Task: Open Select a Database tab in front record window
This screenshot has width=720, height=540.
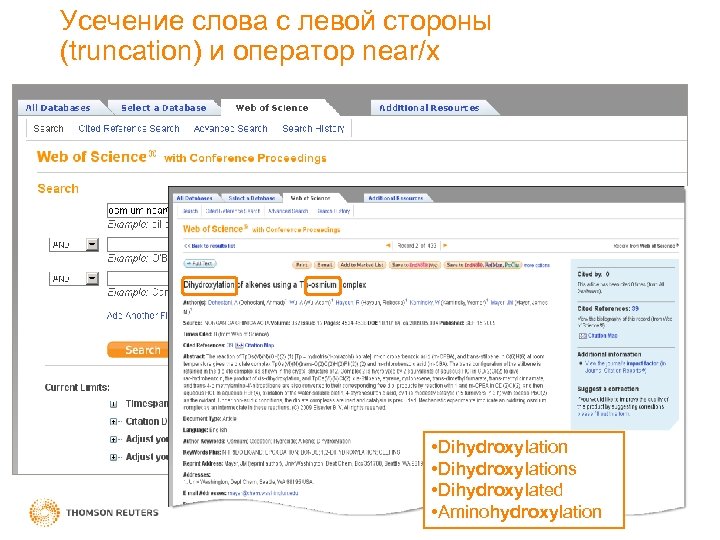Action: [252, 198]
